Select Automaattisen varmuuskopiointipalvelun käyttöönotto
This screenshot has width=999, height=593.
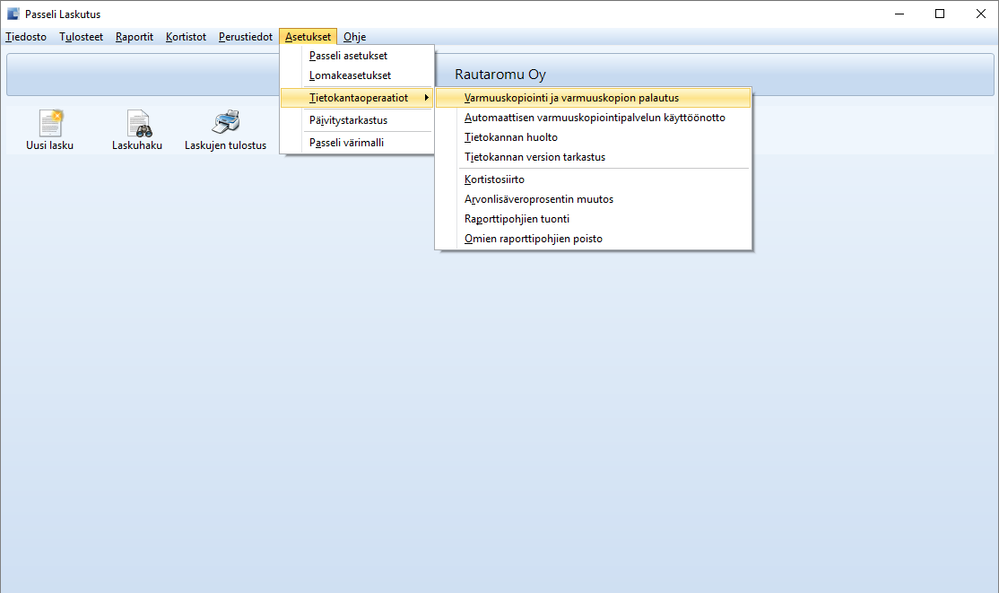[x=593, y=117]
